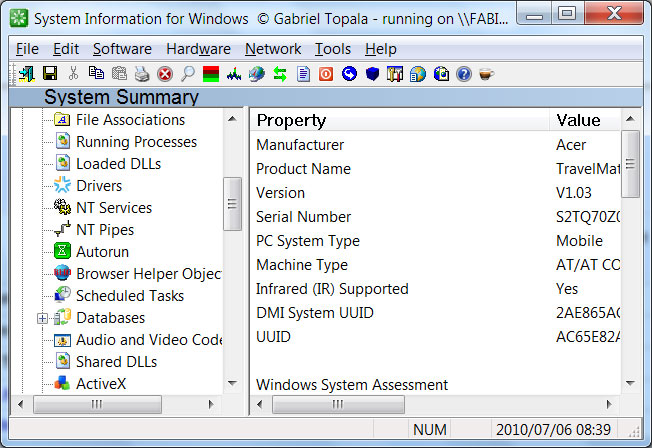The image size is (652, 448).
Task: Open the File menu
Action: (x=27, y=49)
